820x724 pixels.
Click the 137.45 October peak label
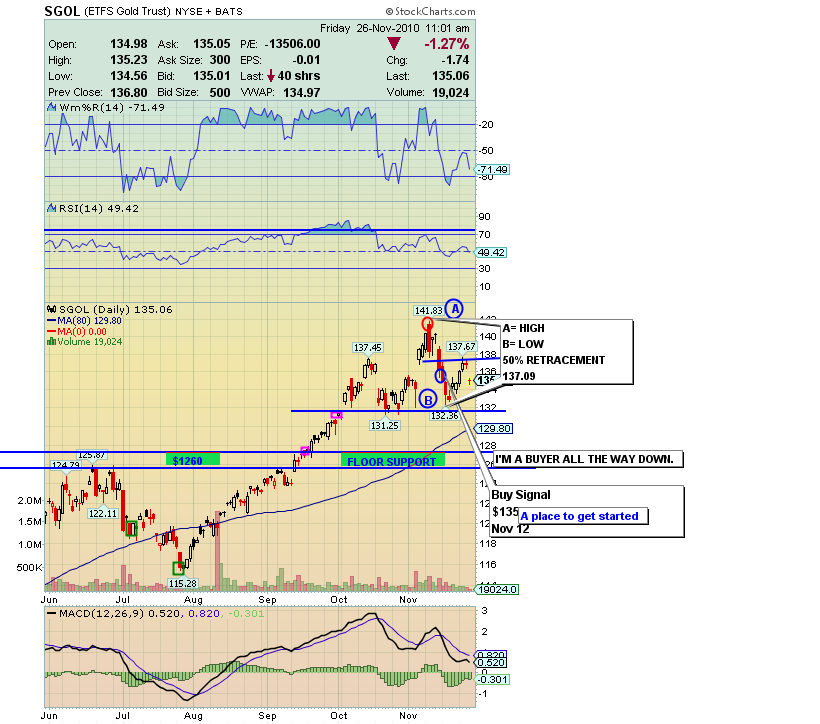tap(368, 348)
